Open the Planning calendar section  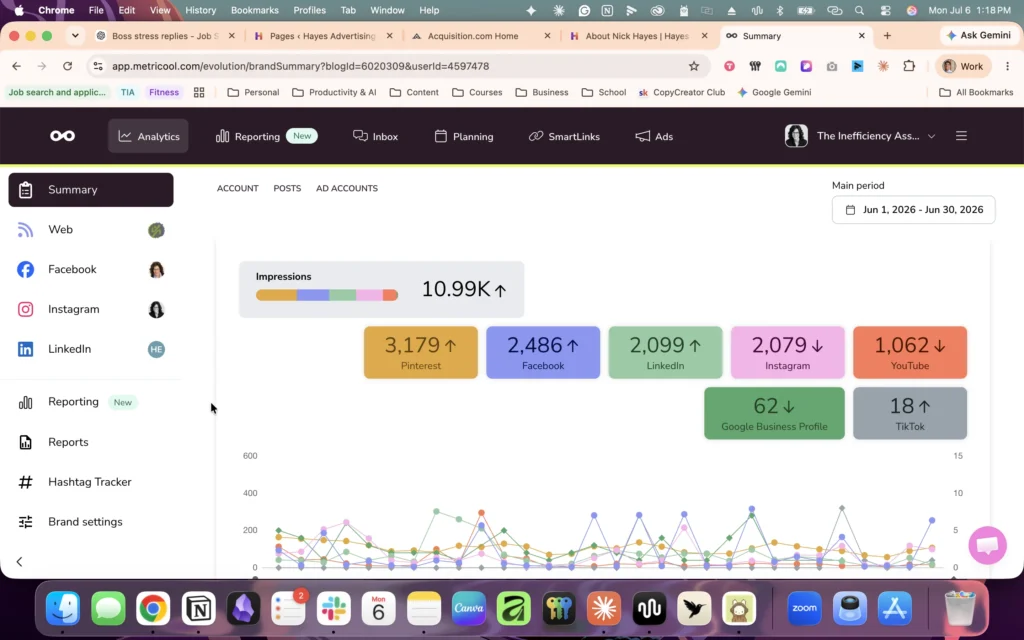464,136
